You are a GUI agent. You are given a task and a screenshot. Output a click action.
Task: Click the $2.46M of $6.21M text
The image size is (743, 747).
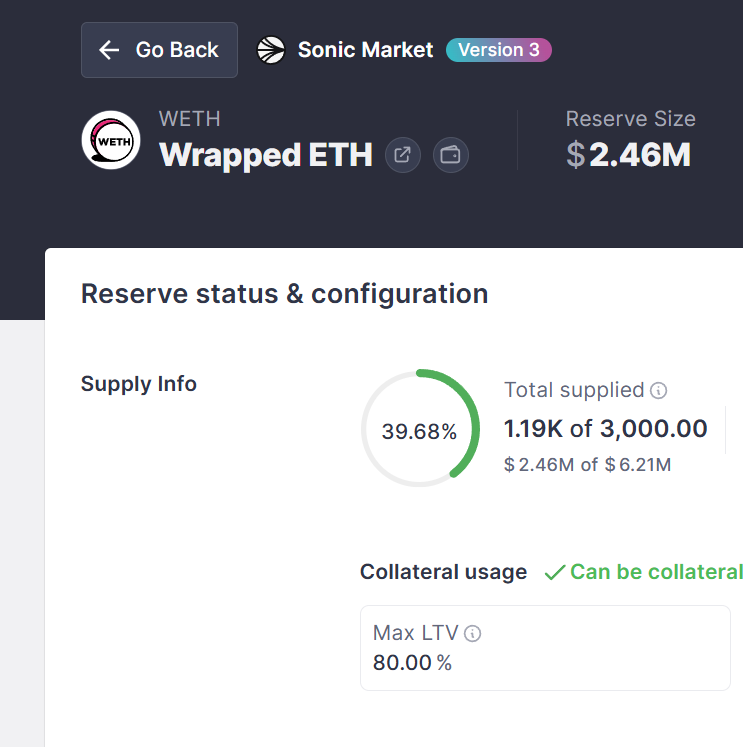587,464
